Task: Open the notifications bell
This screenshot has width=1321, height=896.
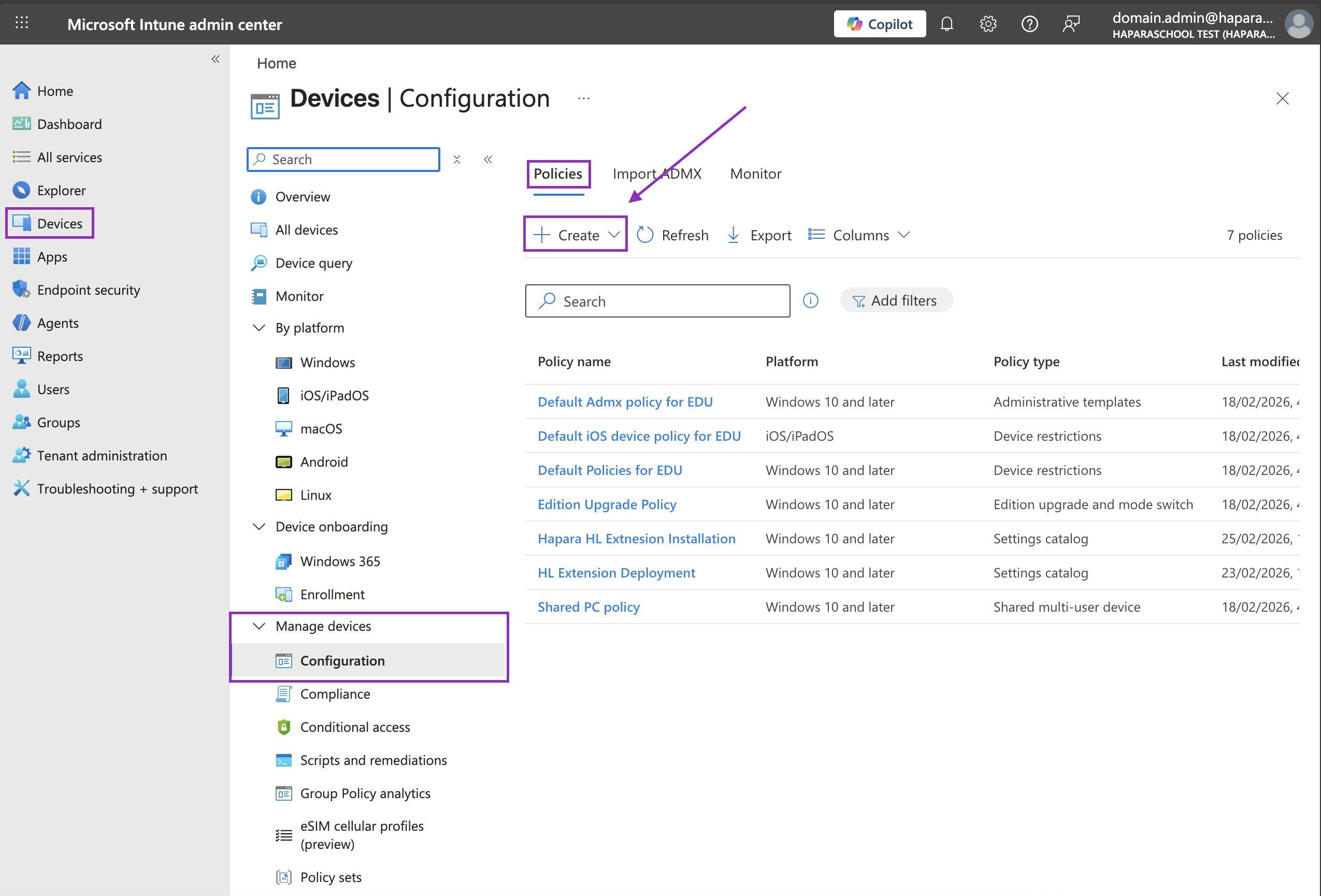Action: pyautogui.click(x=946, y=24)
